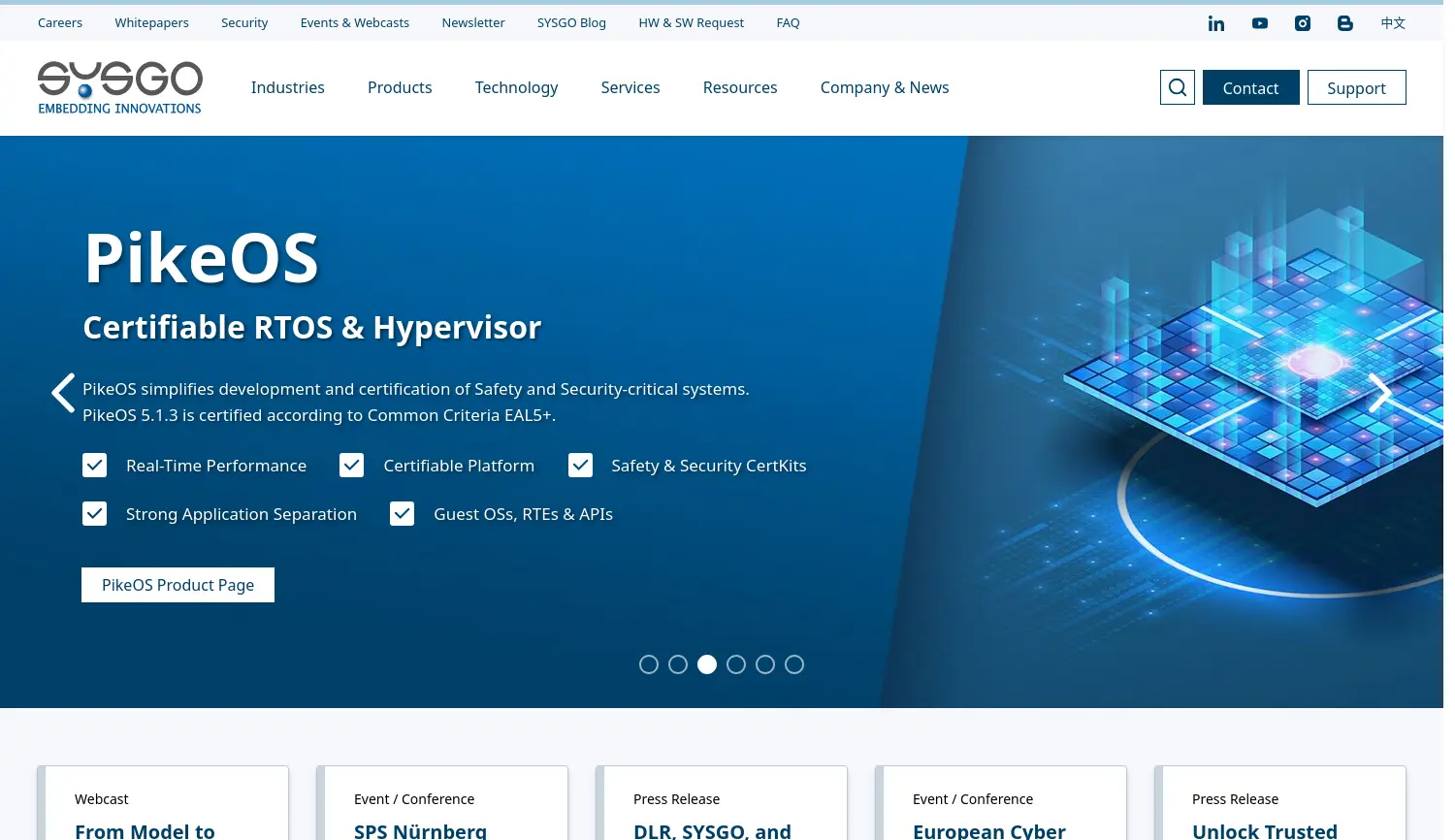Click the Real-Time Performance checkmark box
This screenshot has width=1455, height=840.
pos(95,466)
